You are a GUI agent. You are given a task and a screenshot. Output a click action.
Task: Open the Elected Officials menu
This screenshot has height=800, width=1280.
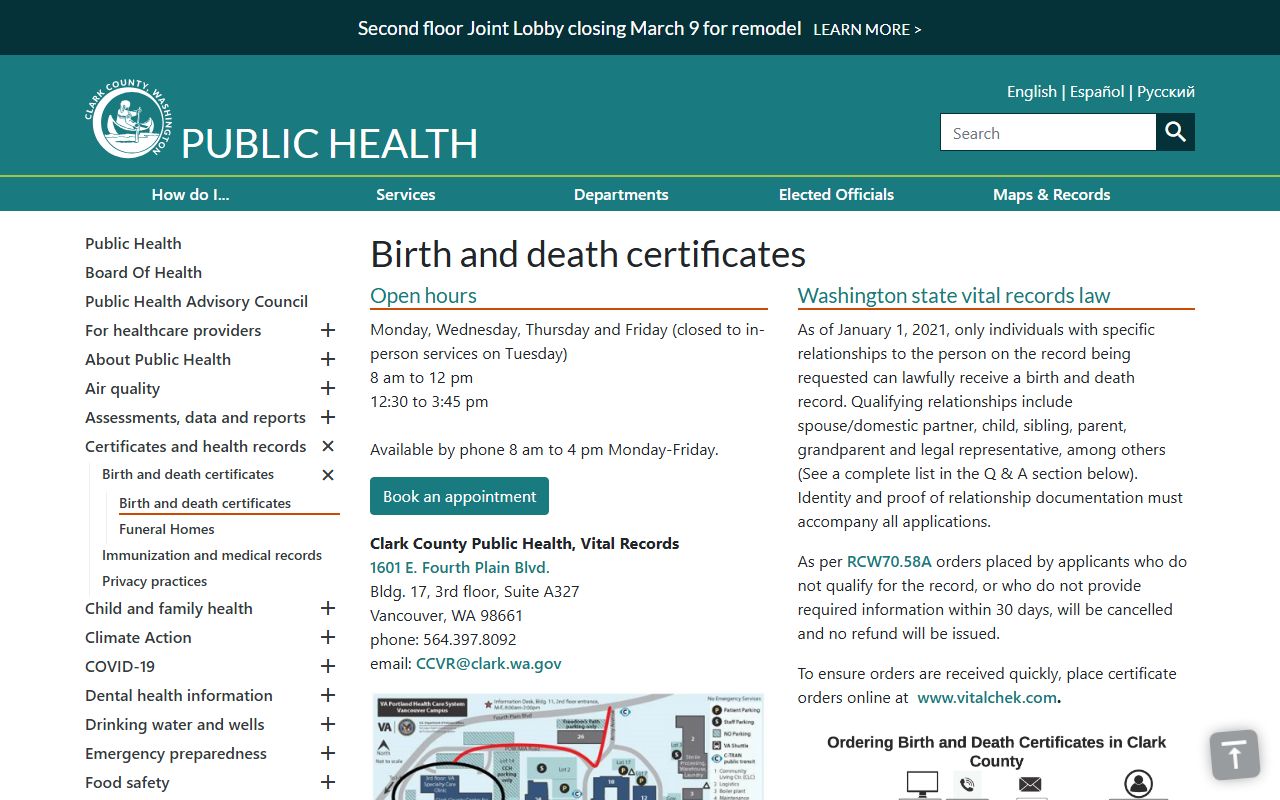[x=836, y=194]
